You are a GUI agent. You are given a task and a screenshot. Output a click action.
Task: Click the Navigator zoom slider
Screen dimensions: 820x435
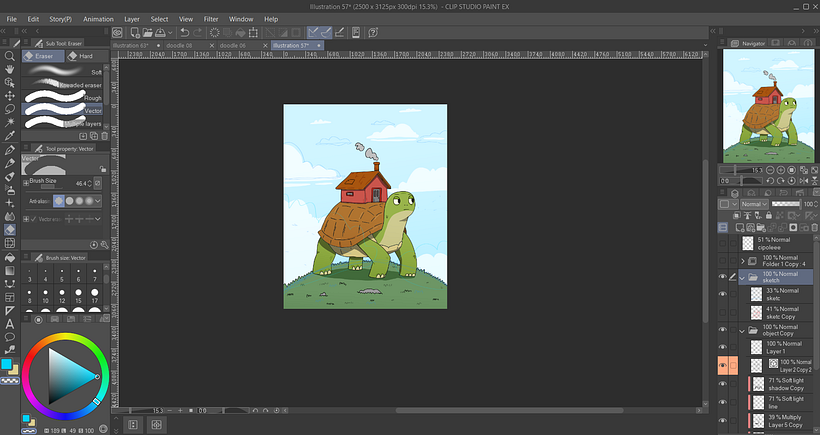click(x=741, y=170)
